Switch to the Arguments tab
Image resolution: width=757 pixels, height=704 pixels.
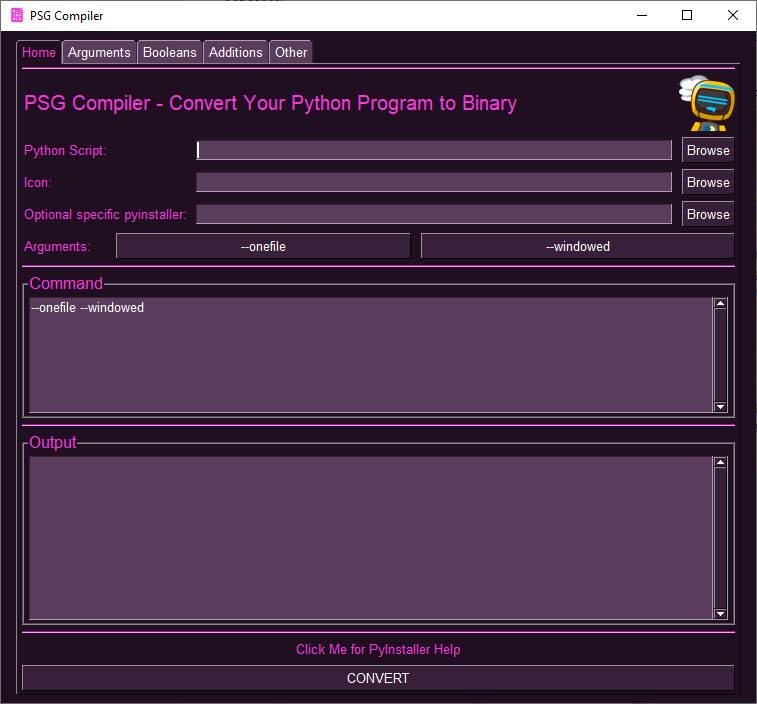click(x=99, y=52)
